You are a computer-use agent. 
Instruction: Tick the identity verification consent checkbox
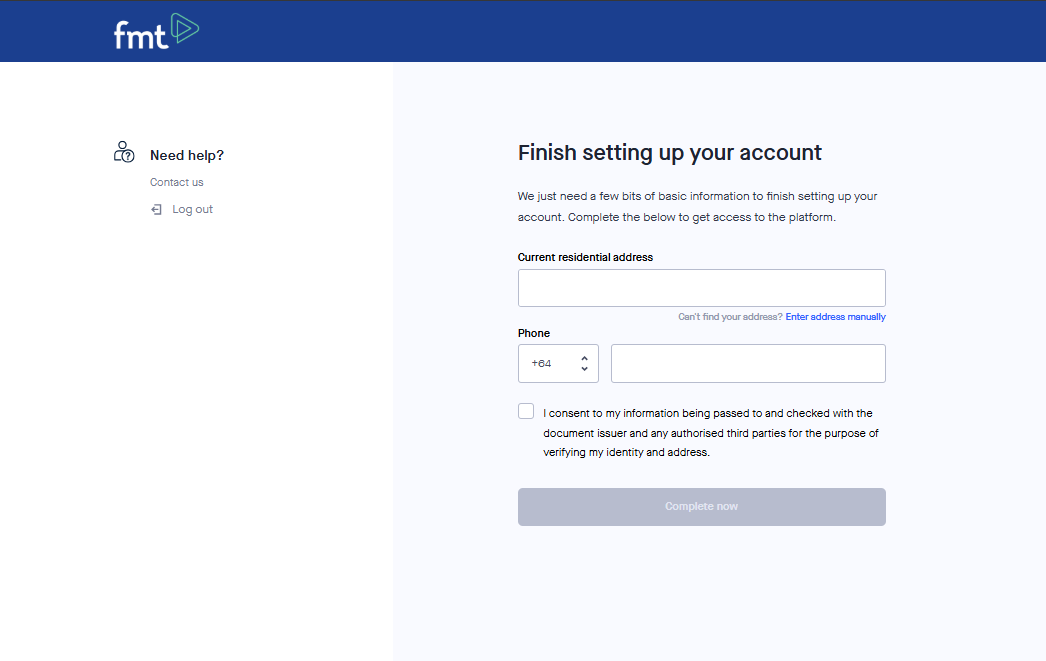[526, 412]
